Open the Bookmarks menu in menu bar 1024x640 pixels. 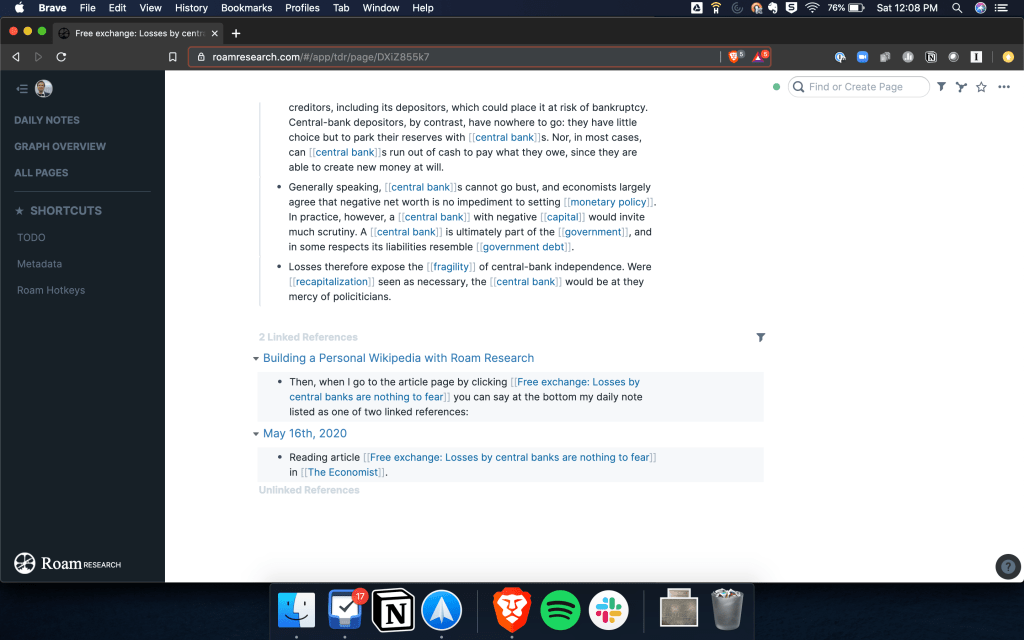(x=246, y=8)
